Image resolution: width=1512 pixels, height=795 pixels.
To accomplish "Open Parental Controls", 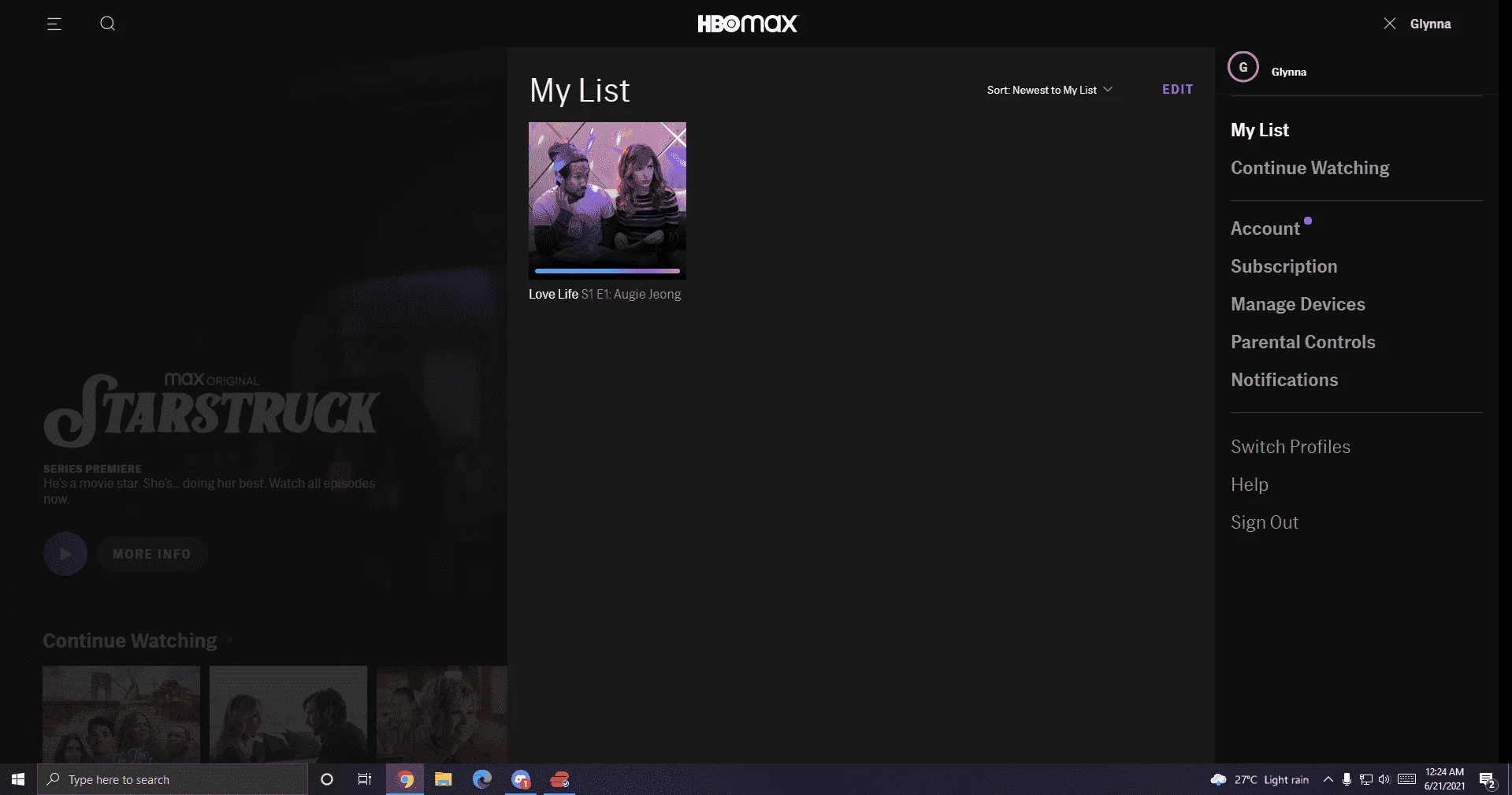I will pyautogui.click(x=1303, y=342).
